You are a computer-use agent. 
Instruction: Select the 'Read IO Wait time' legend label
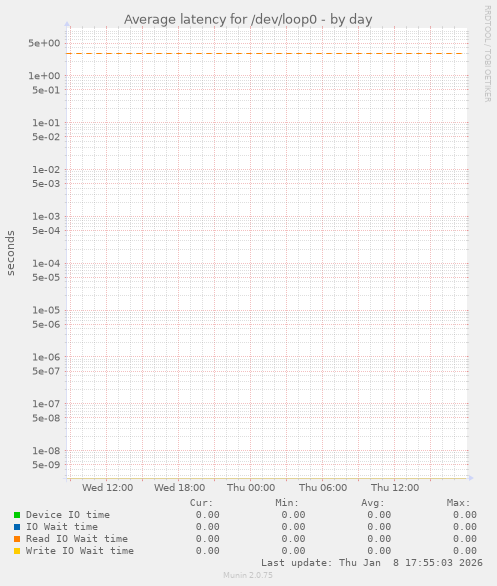tap(77, 539)
